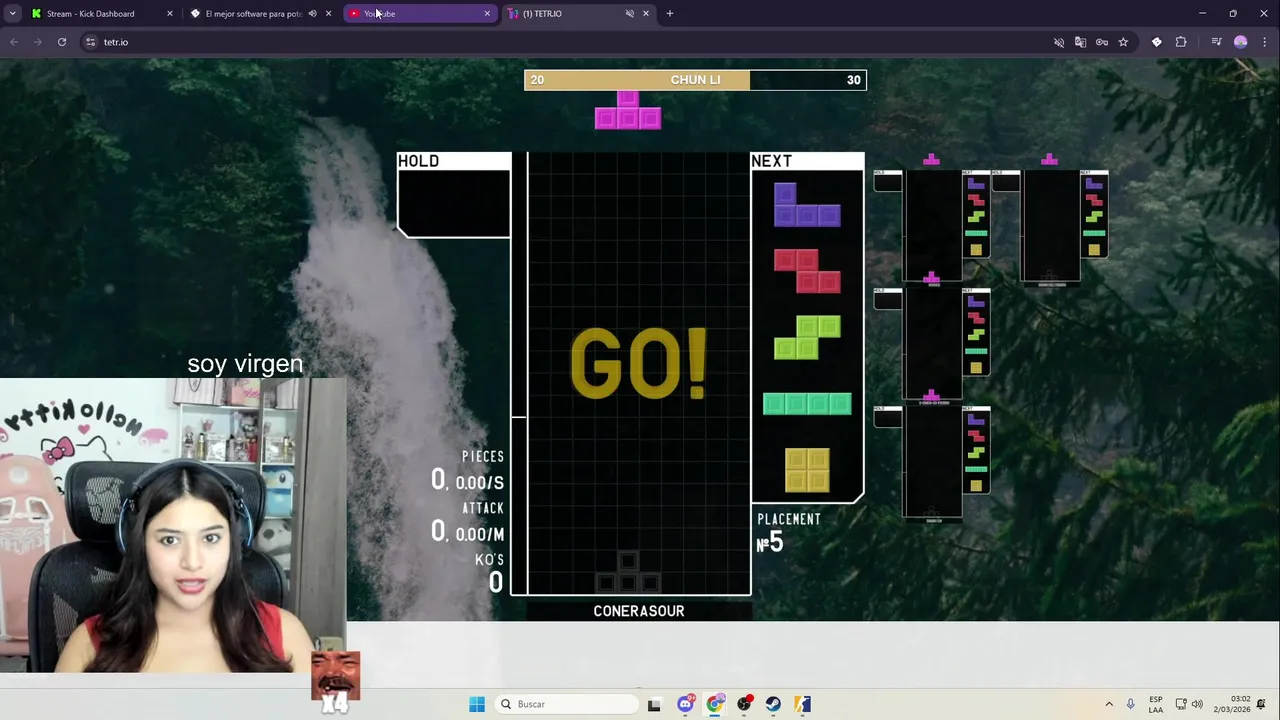
Task: Focus the tetr.io address bar
Action: pyautogui.click(x=570, y=42)
